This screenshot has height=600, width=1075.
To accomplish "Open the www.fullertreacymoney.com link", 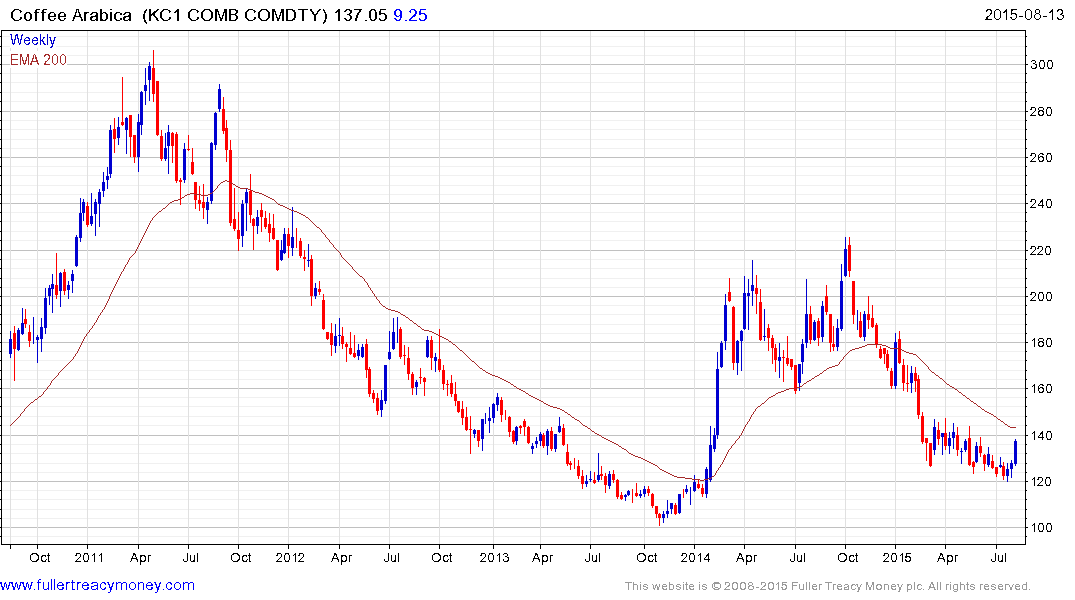I will tap(97, 585).
